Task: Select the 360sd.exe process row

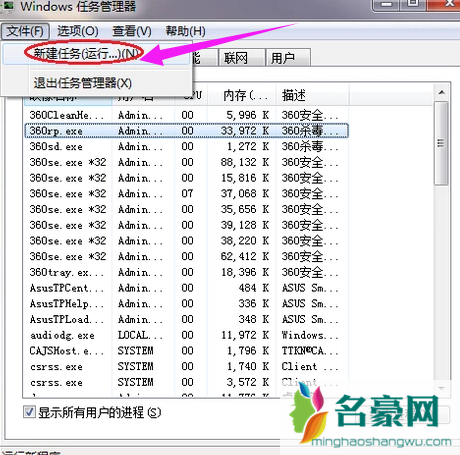Action: 187,146
